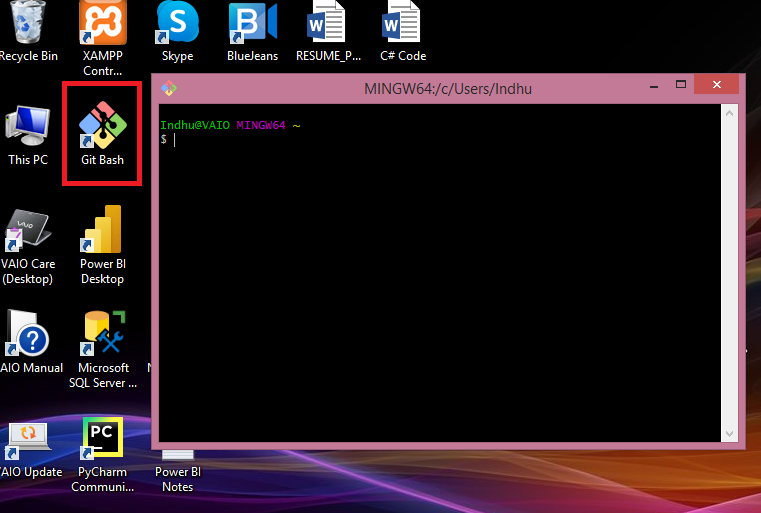Image resolution: width=761 pixels, height=513 pixels.
Task: Select the BlueJeans desktop shortcut
Action: click(x=252, y=32)
